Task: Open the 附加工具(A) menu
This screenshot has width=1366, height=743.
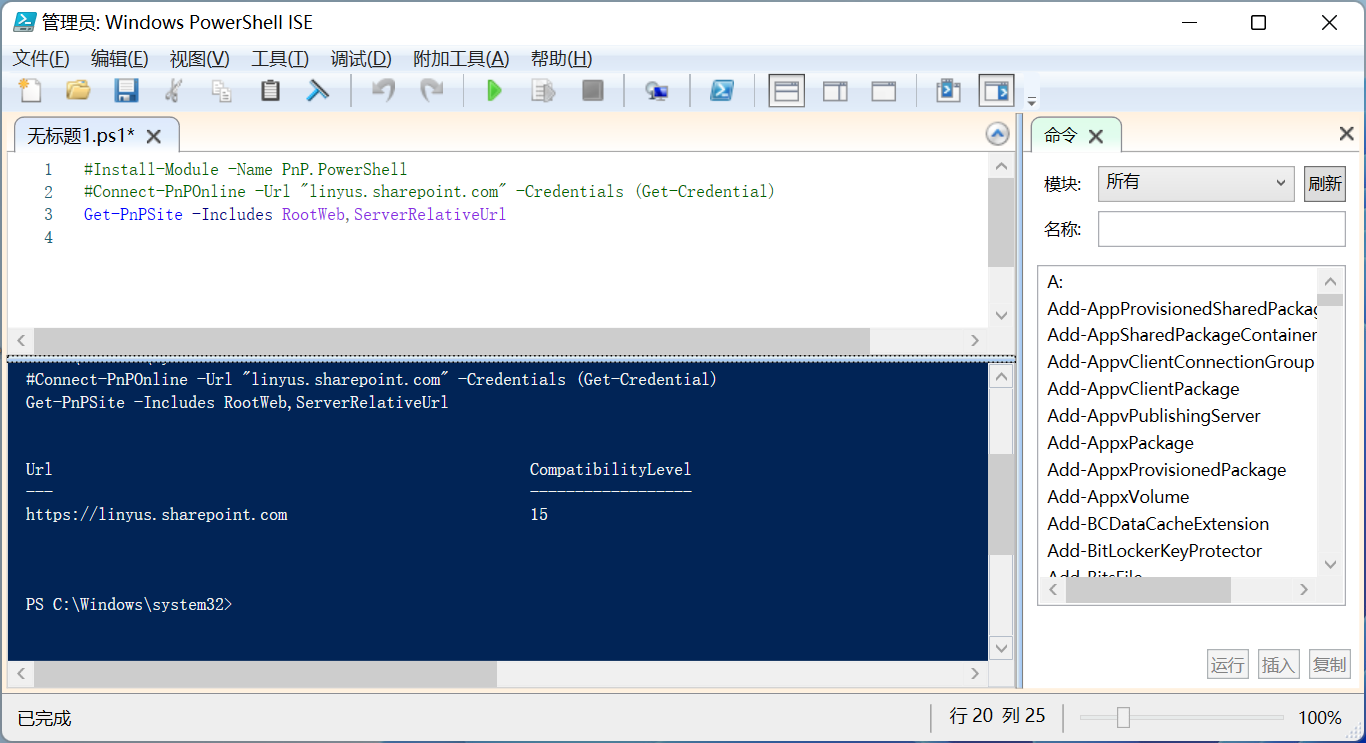Action: [461, 59]
